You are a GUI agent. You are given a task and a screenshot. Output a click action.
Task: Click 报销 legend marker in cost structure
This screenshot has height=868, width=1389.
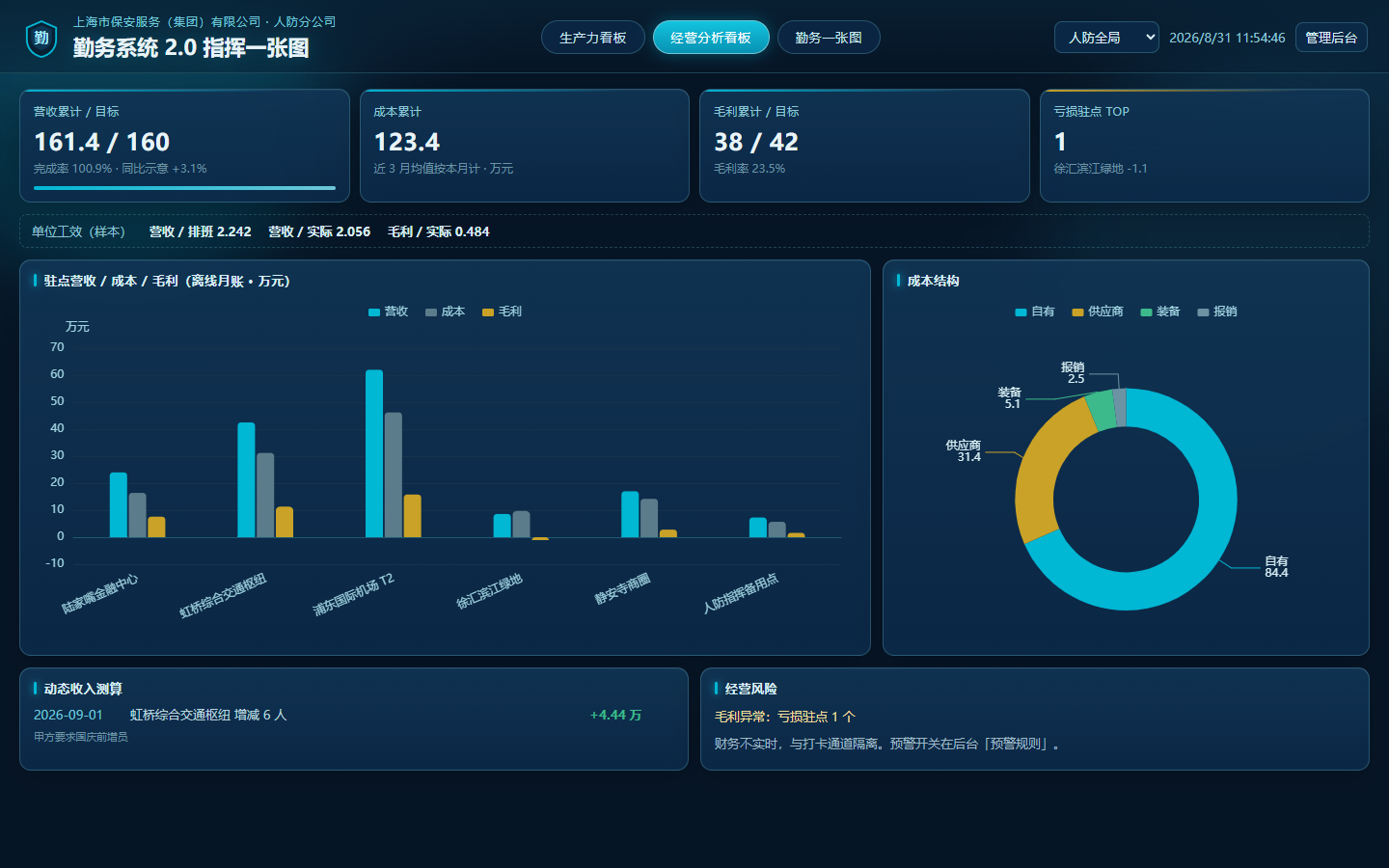click(1203, 312)
